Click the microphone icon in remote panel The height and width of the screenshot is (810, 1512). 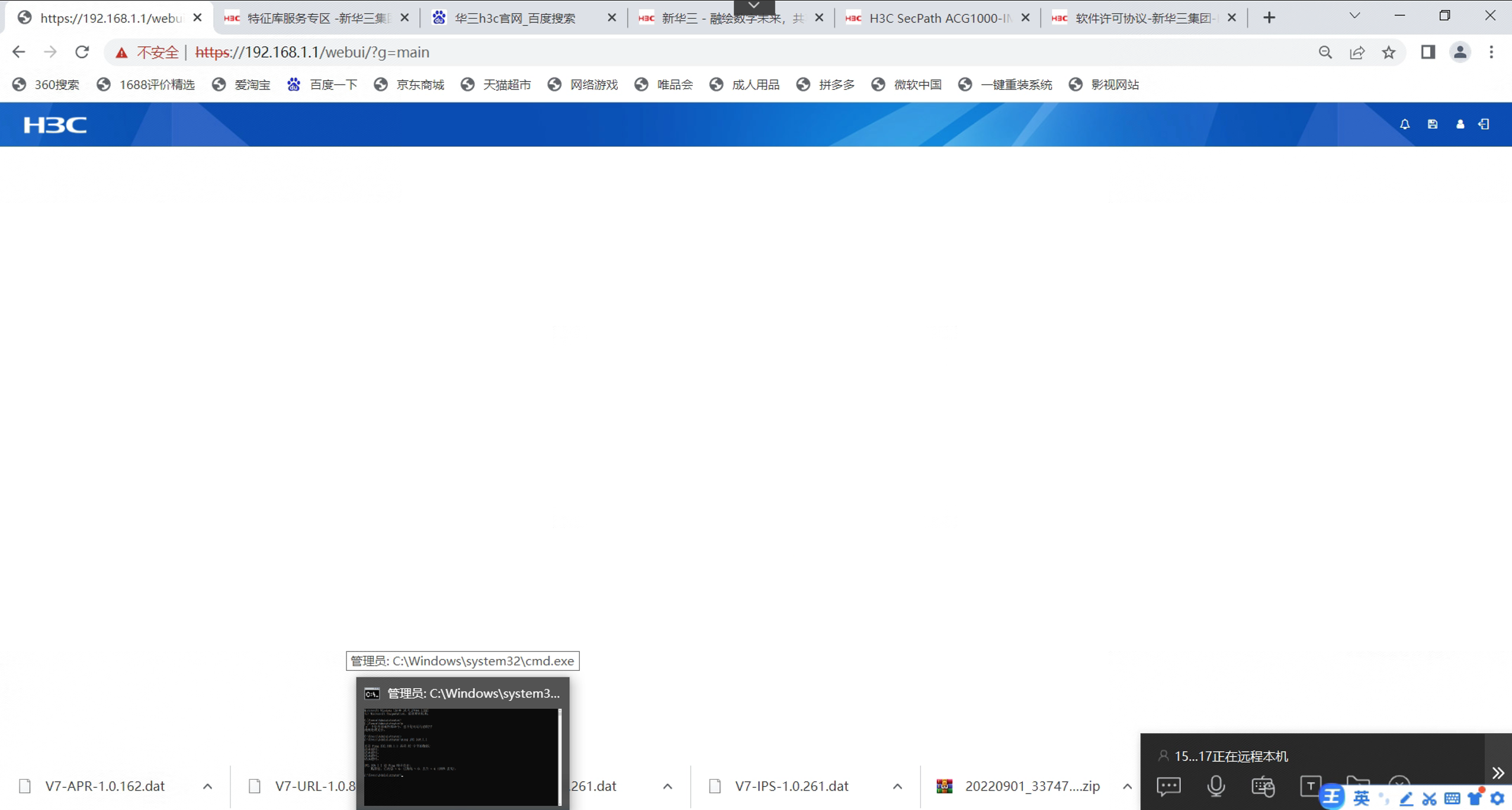(x=1216, y=786)
